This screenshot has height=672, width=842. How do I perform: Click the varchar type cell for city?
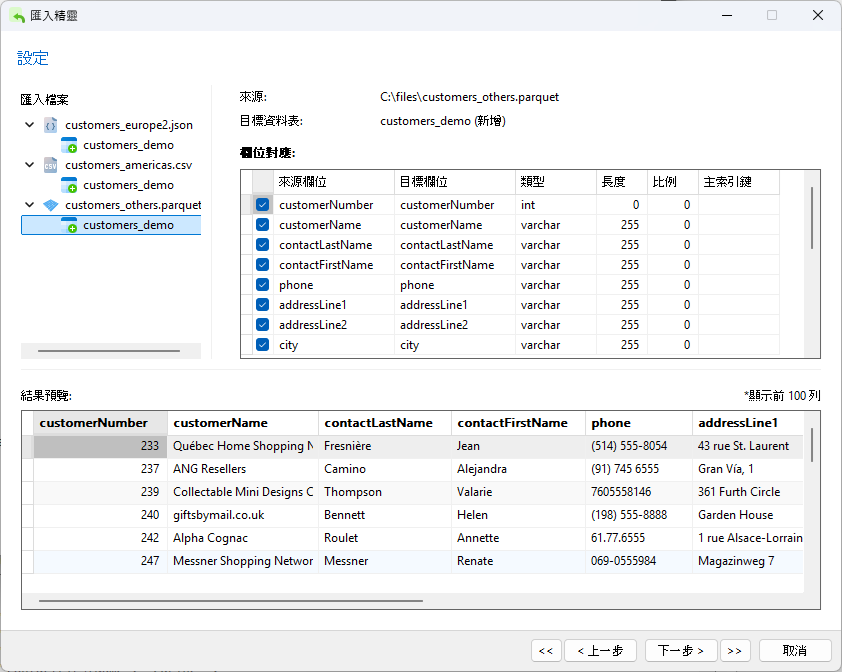556,345
